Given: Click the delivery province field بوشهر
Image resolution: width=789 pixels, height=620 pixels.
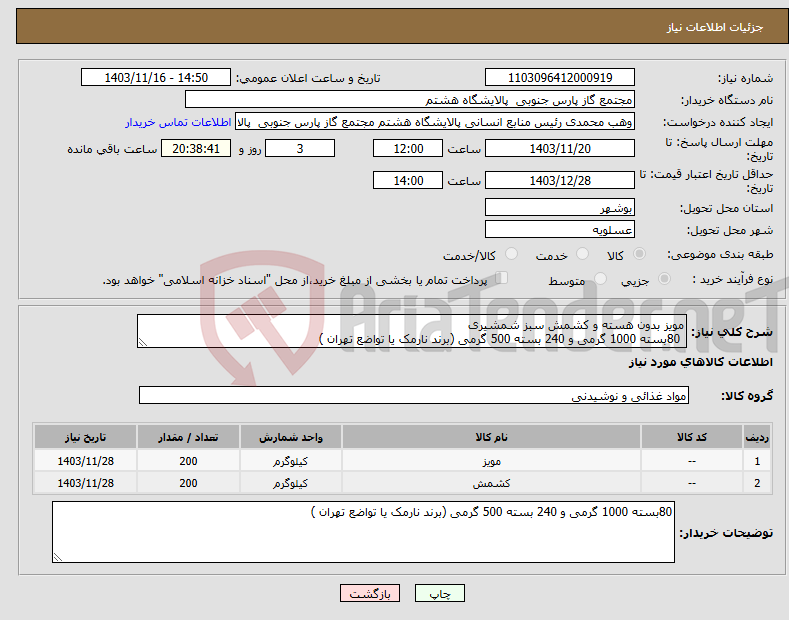Looking at the screenshot, I should click(x=560, y=207).
